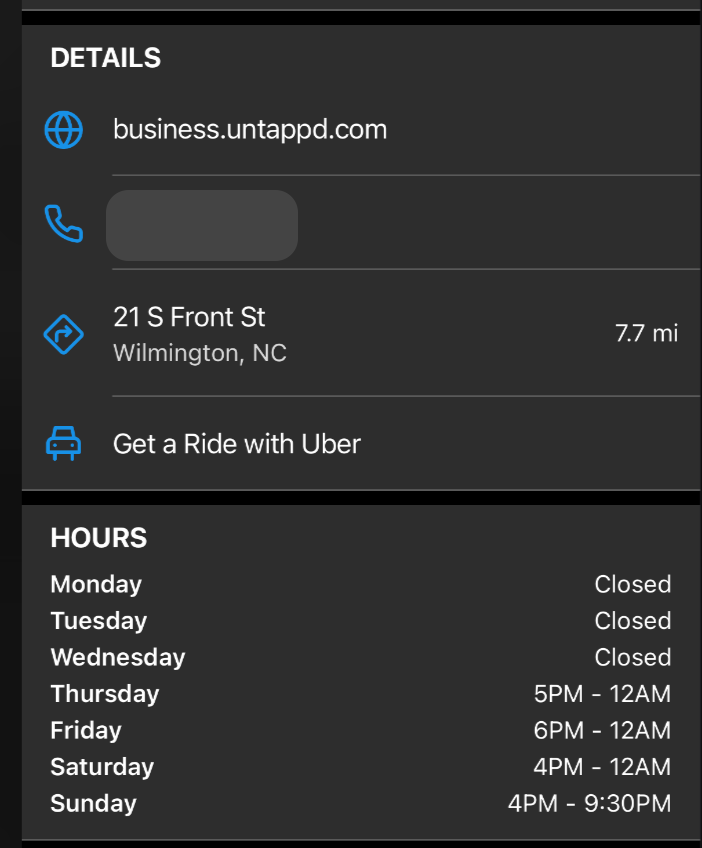Select Get a Ride with Uber
702x848 pixels.
[x=237, y=444]
